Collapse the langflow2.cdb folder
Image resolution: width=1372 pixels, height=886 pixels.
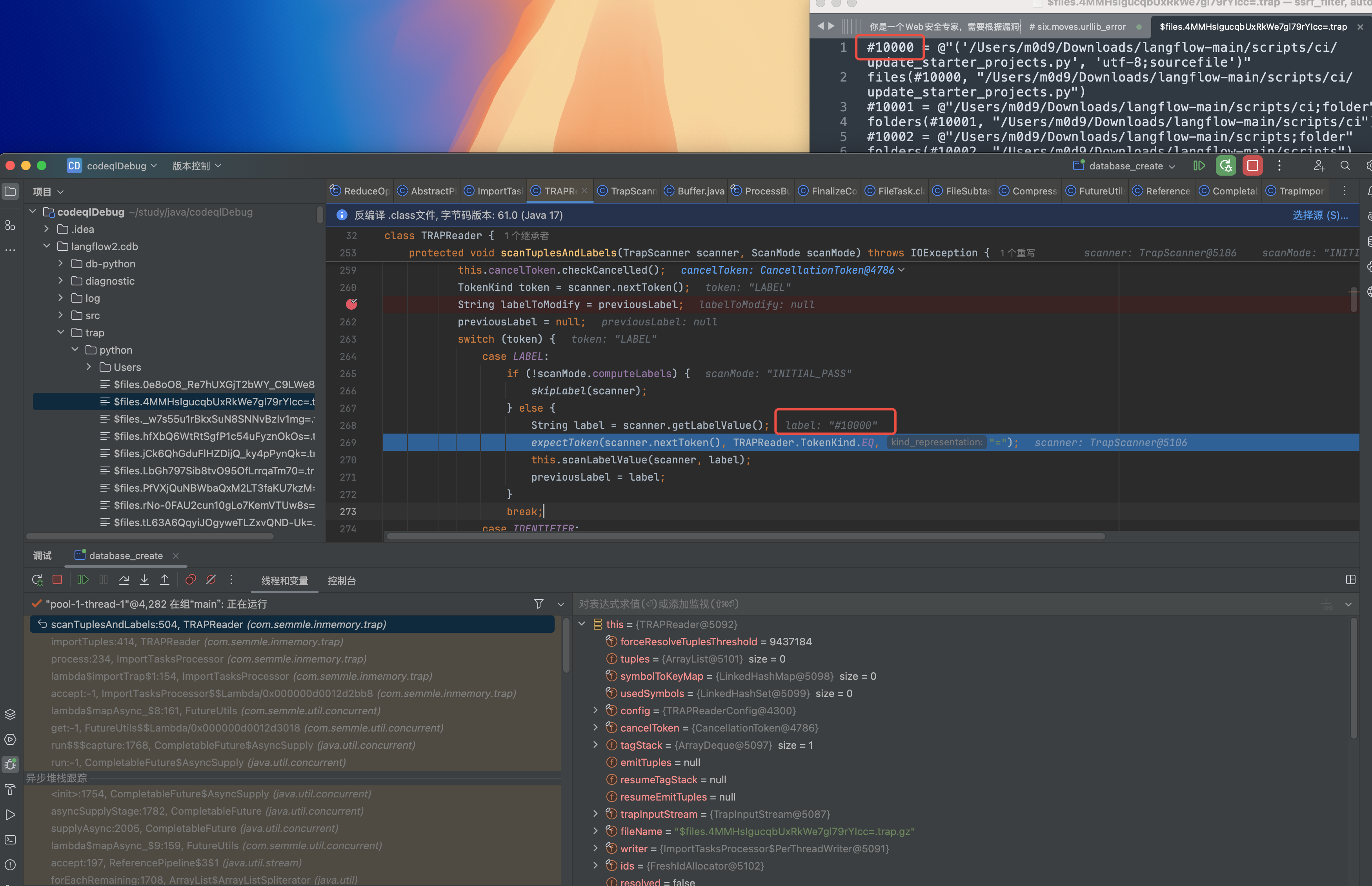(47, 246)
